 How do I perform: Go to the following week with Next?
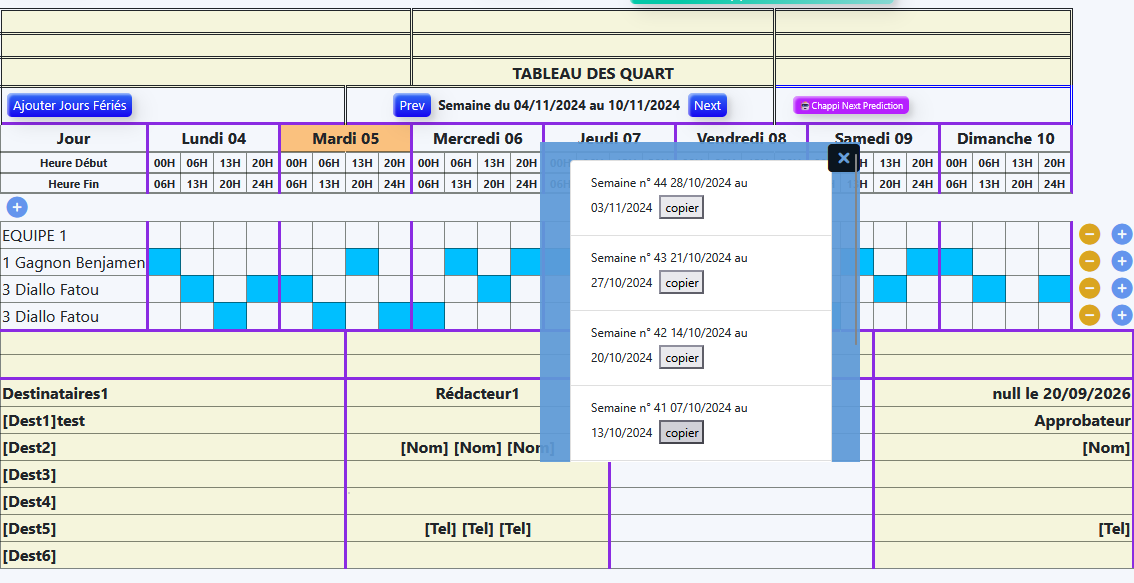click(x=707, y=106)
